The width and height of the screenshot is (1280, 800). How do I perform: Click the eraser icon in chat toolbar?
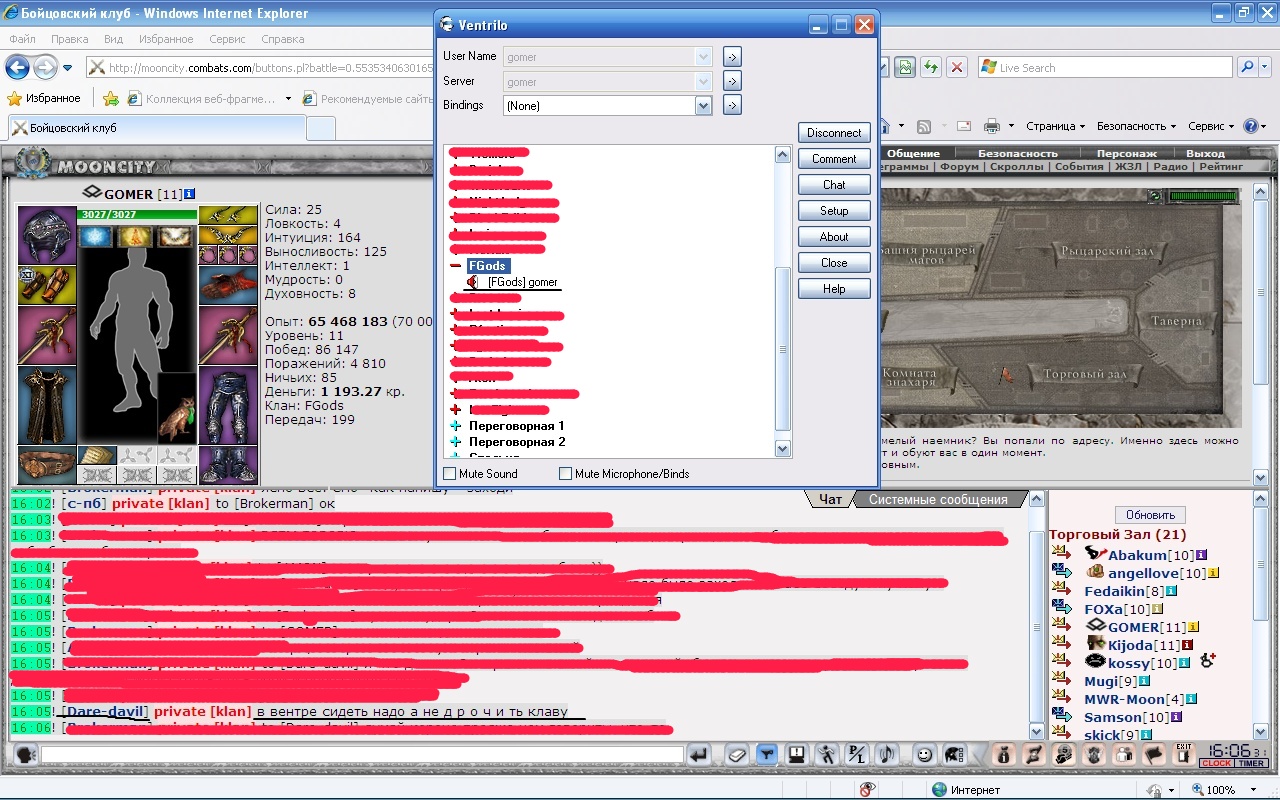[x=737, y=755]
